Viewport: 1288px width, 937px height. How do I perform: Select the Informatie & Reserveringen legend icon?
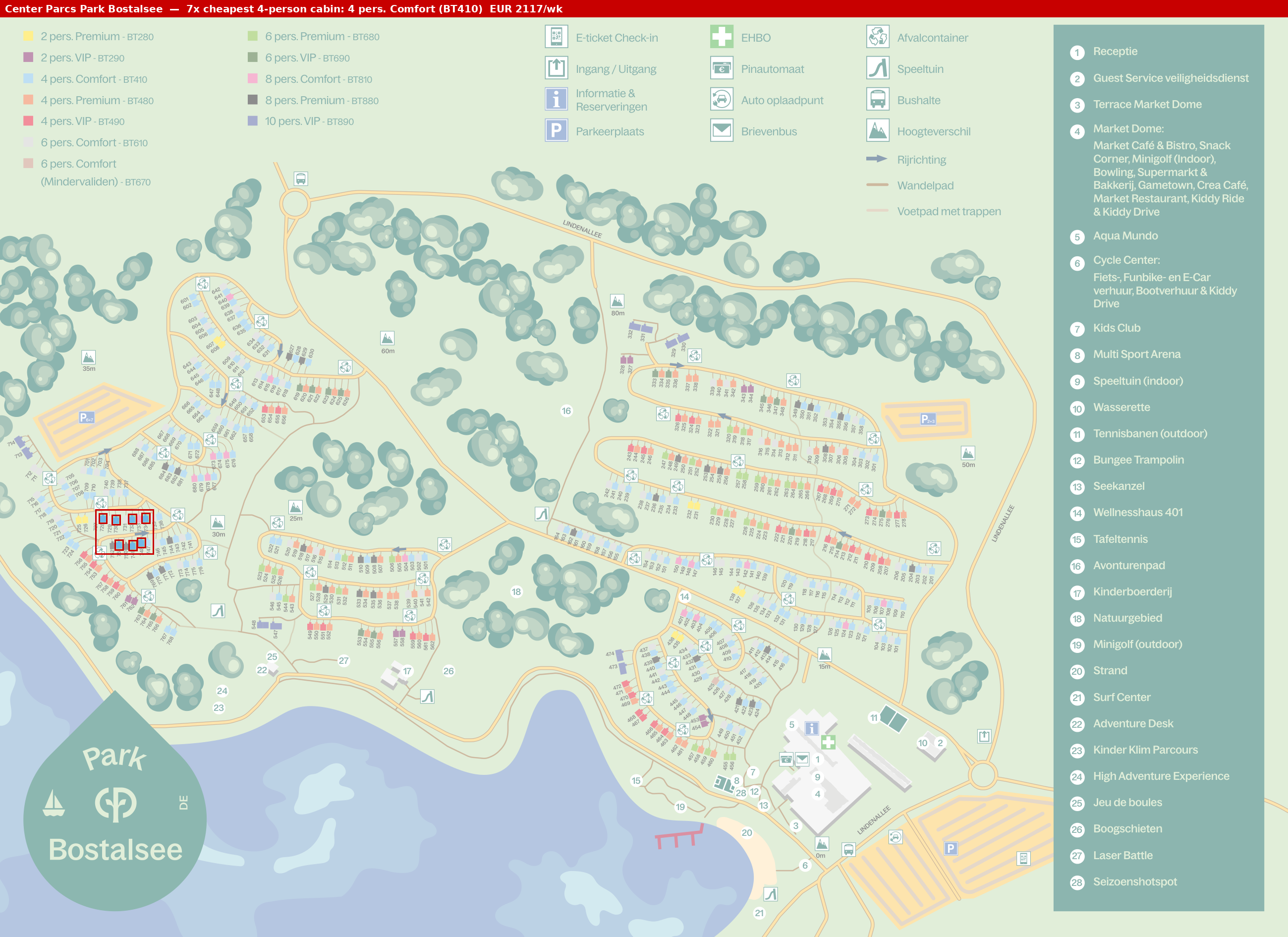click(556, 100)
